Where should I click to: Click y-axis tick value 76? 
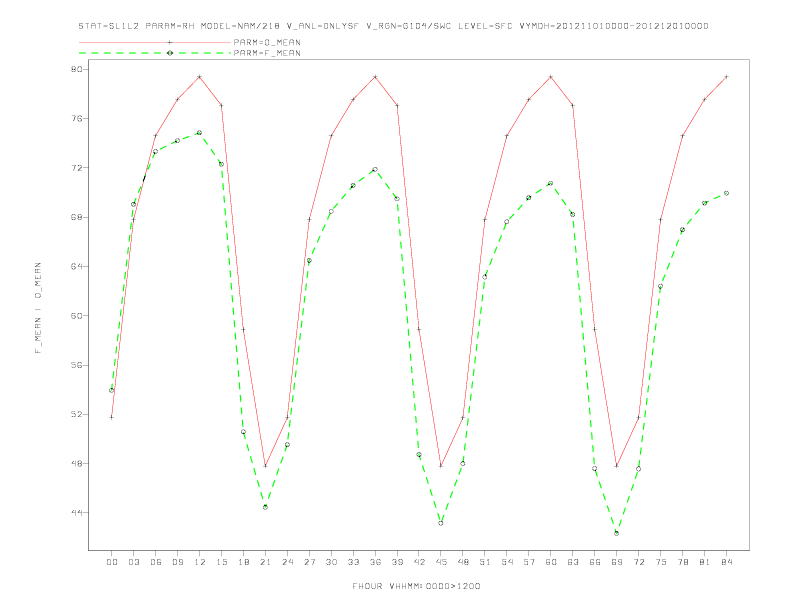pyautogui.click(x=77, y=119)
